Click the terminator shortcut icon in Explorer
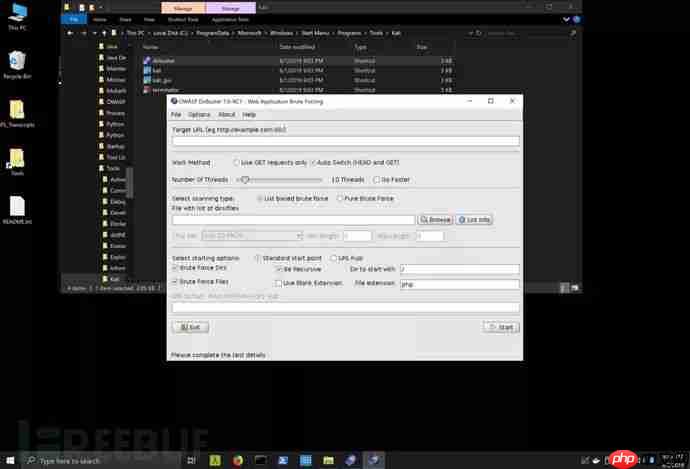 (147, 90)
